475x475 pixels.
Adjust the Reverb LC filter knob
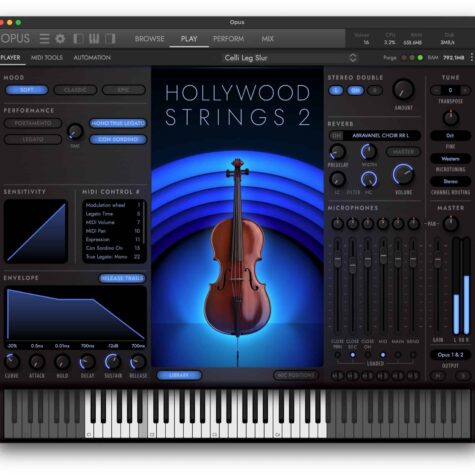[x=337, y=179]
